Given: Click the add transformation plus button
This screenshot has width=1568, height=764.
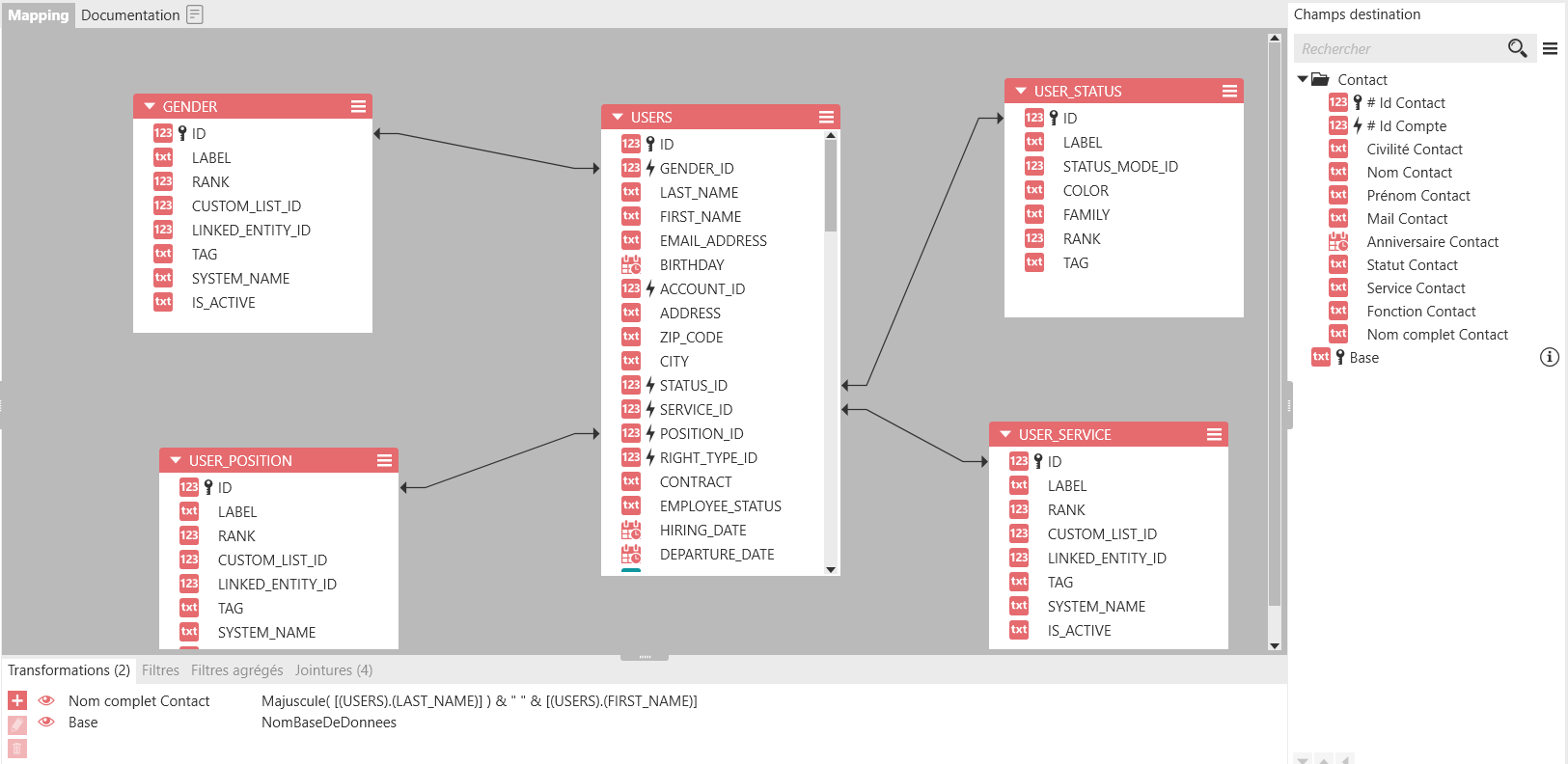Looking at the screenshot, I should coord(17,700).
